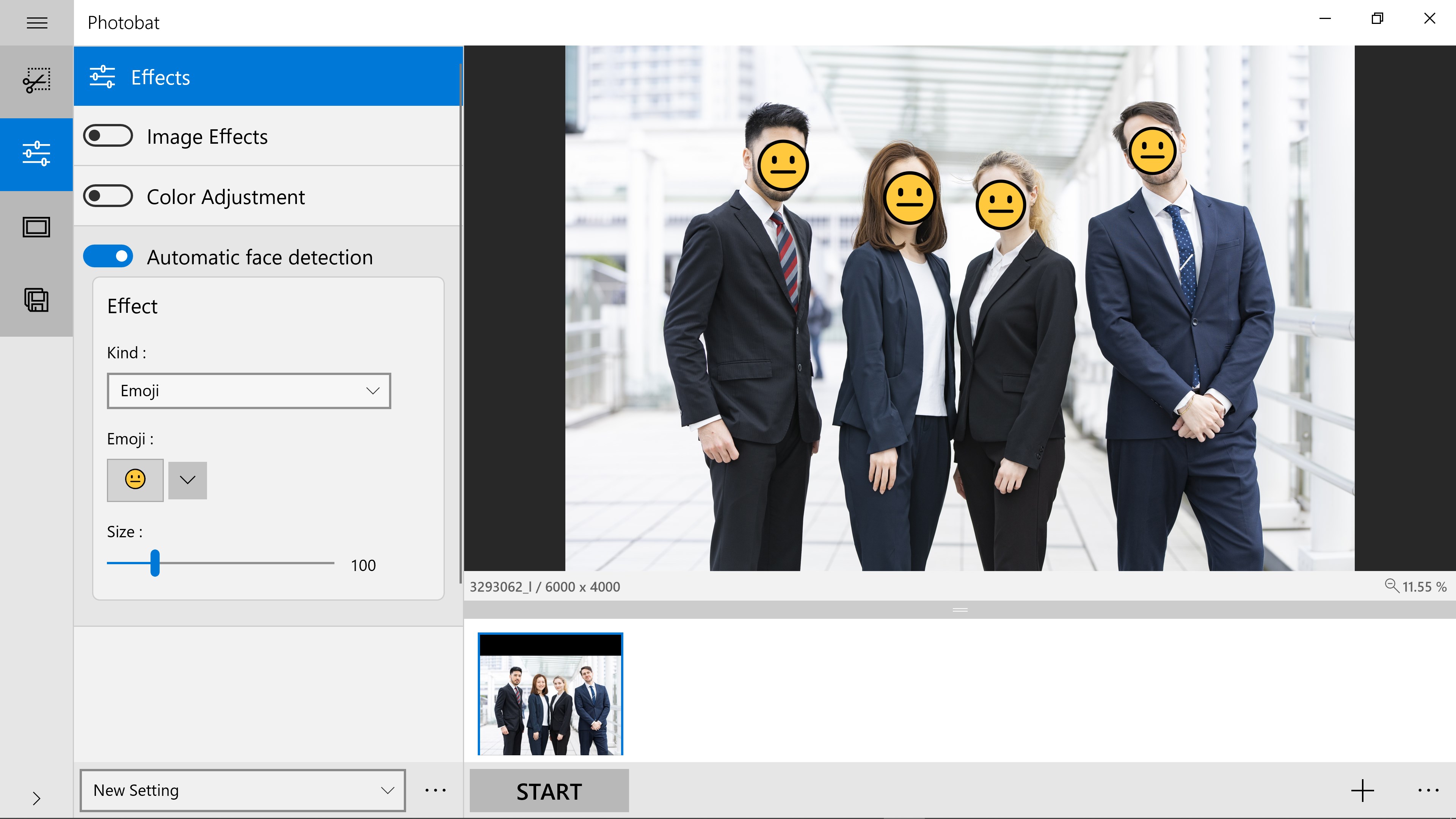1456x819 pixels.
Task: Click the neutral face emoji button
Action: tap(135, 480)
